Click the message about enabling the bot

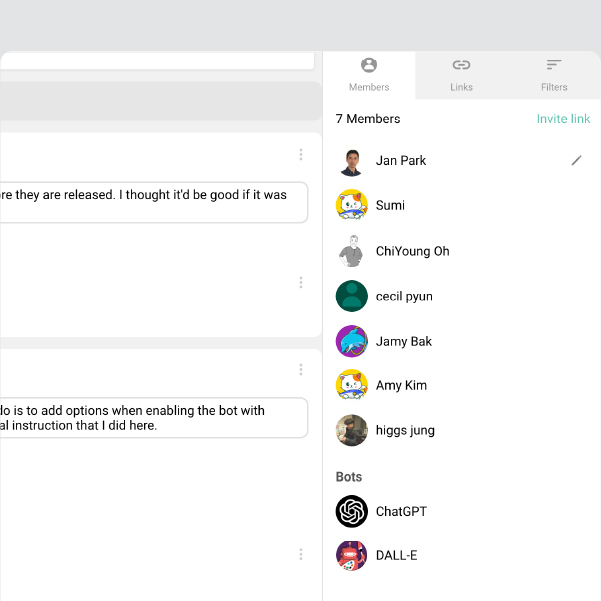150,418
